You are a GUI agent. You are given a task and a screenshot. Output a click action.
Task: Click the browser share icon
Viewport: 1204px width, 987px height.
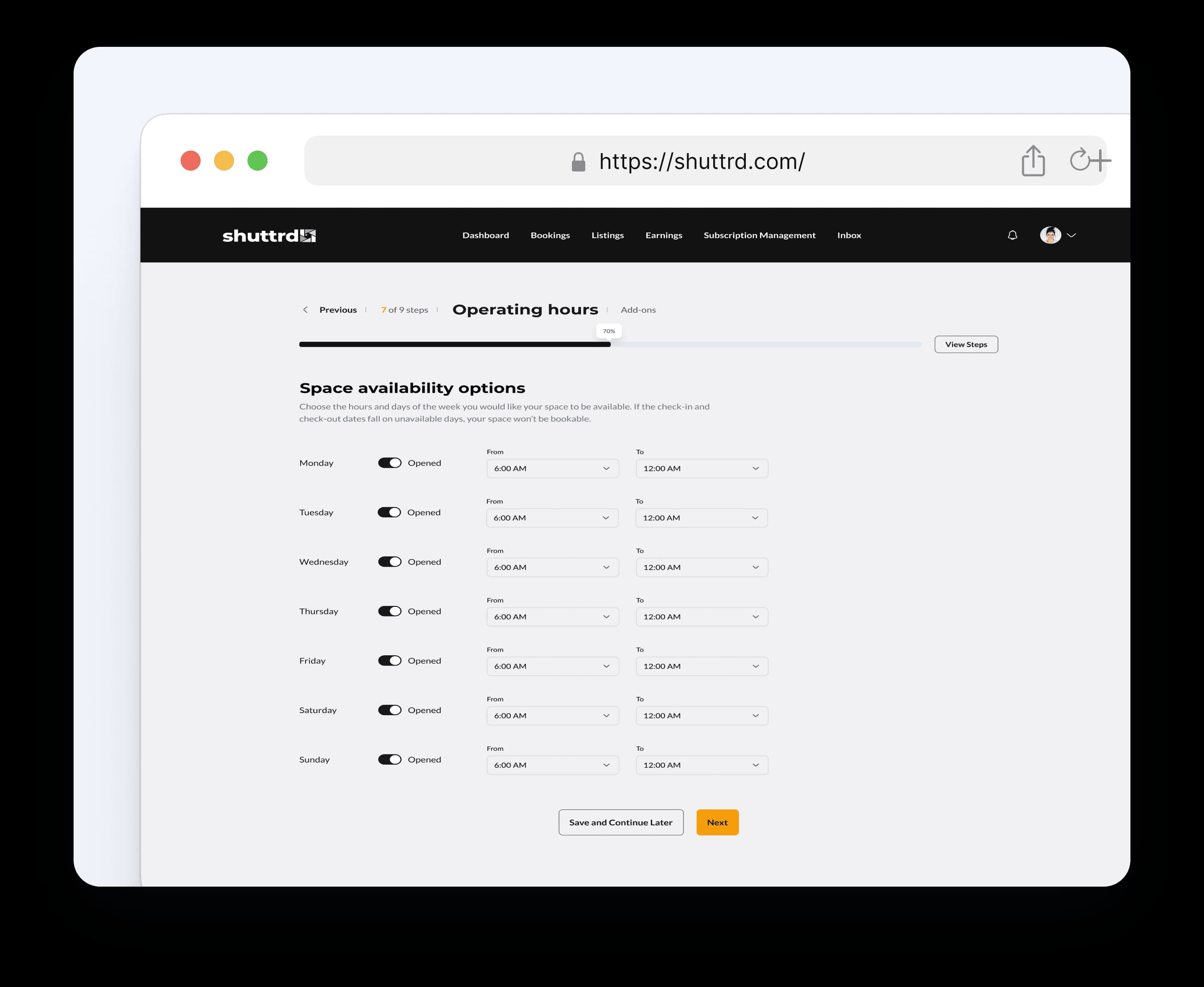point(1033,161)
